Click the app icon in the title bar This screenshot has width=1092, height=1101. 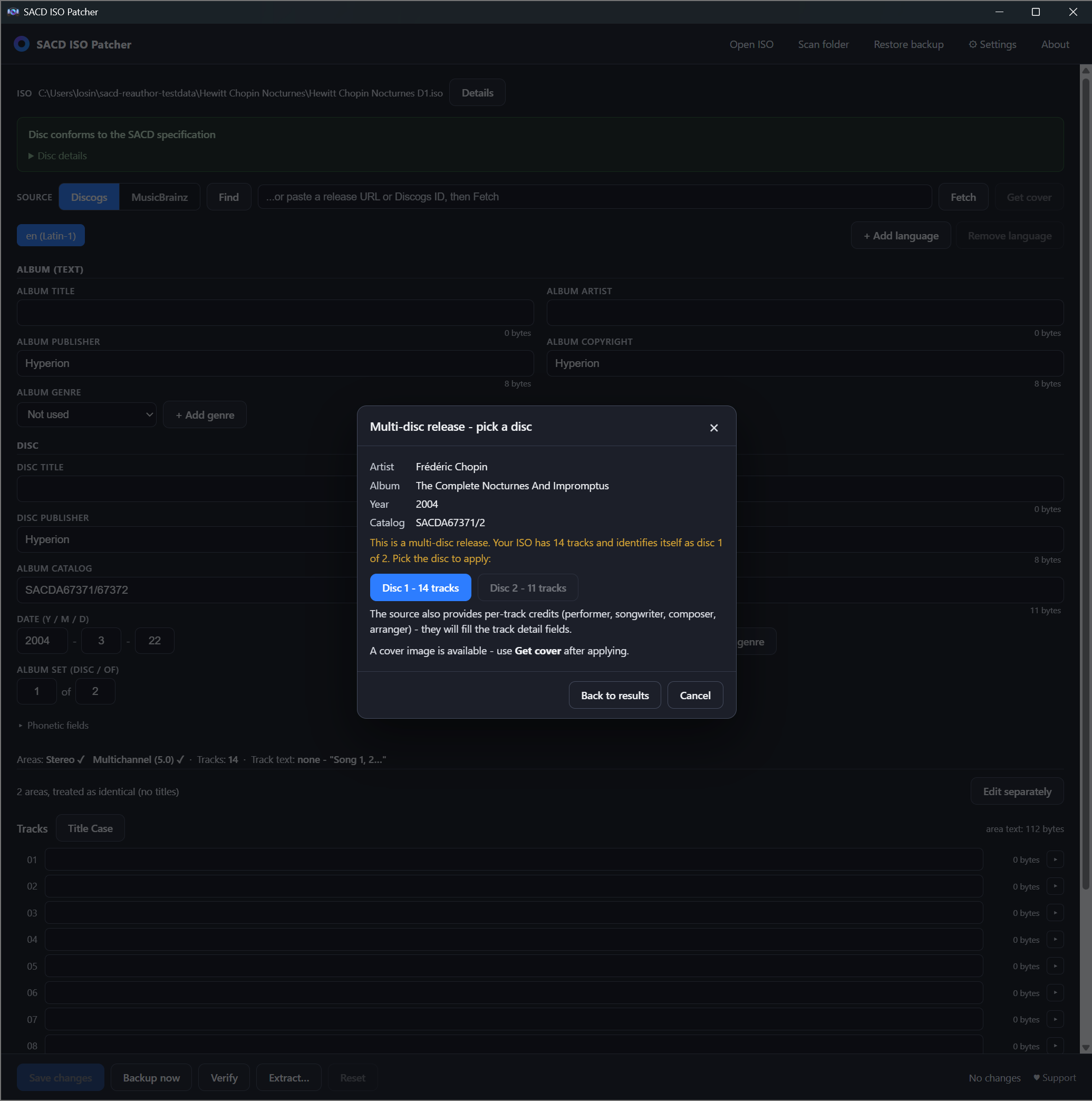tap(13, 12)
